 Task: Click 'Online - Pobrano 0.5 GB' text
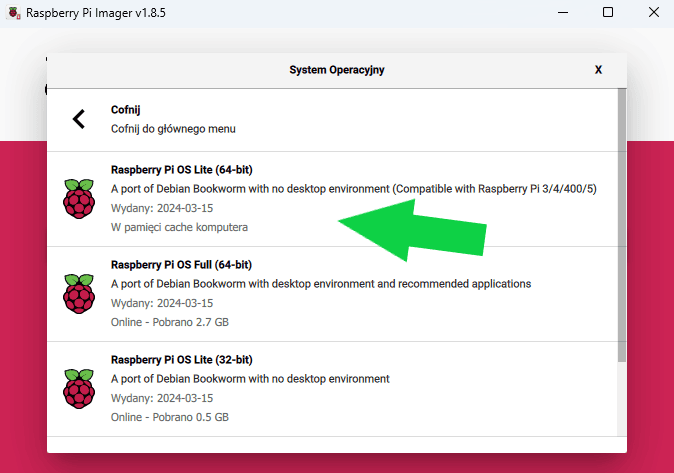170,417
